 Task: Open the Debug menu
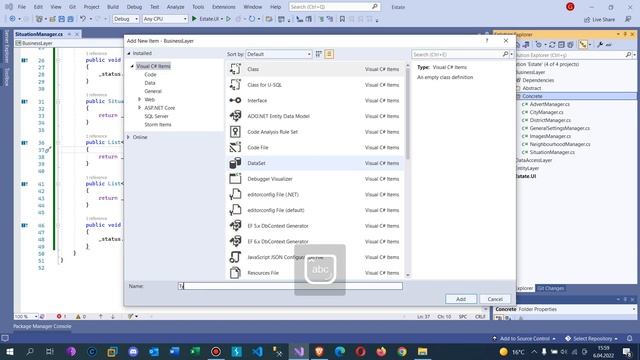pyautogui.click(x=134, y=7)
